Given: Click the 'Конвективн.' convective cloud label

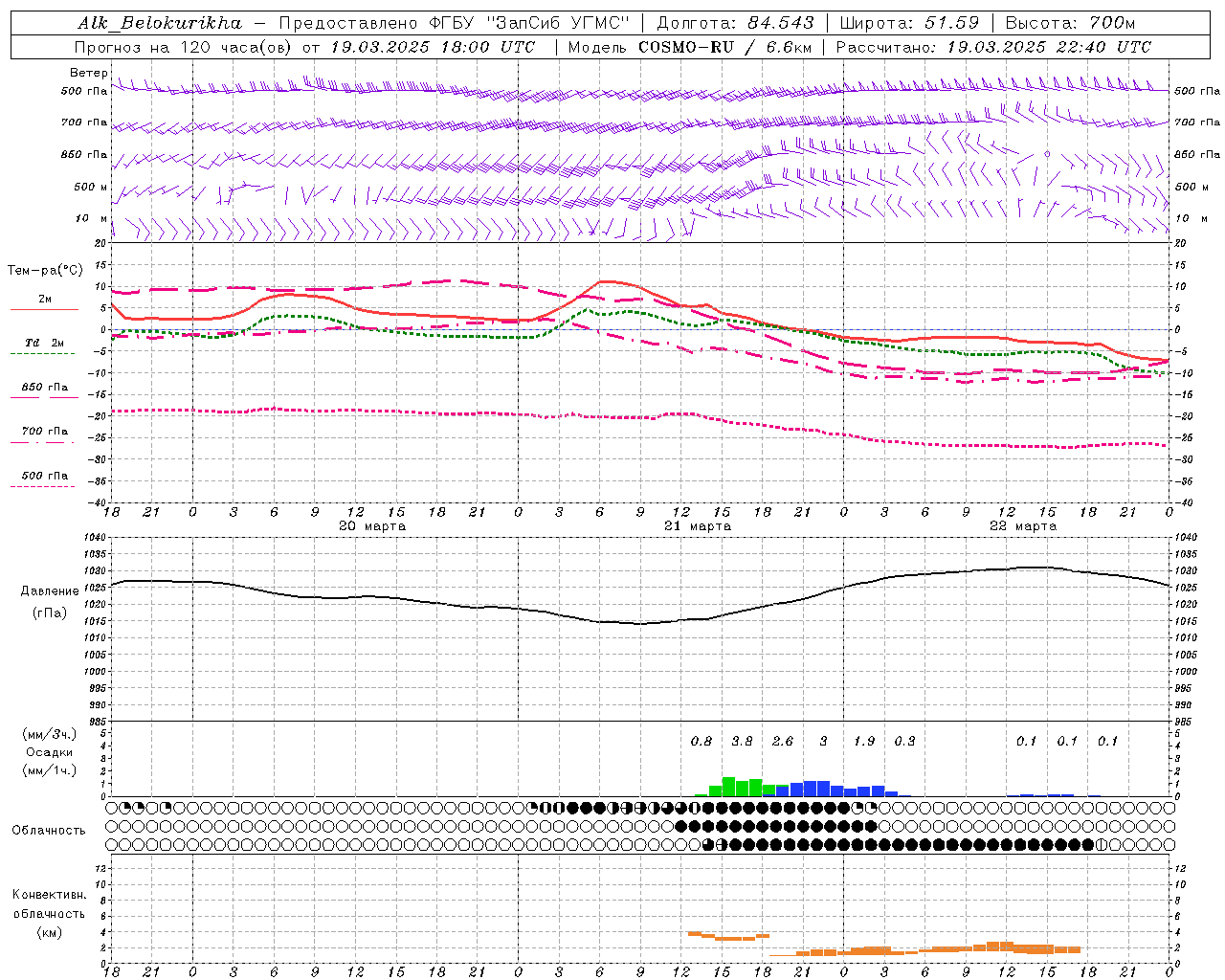Looking at the screenshot, I should tap(49, 896).
